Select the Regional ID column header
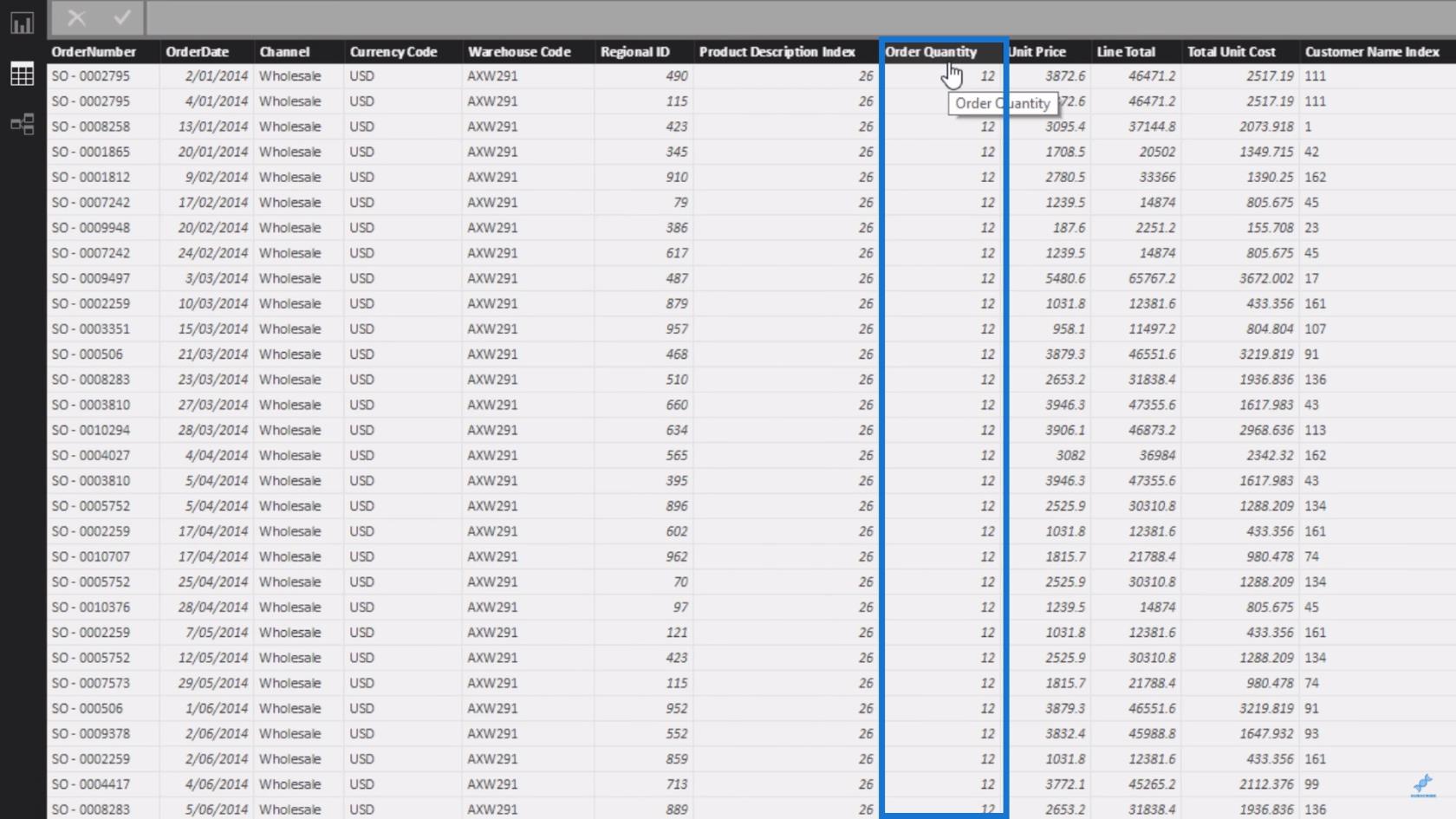The width and height of the screenshot is (1456, 819). click(x=634, y=52)
